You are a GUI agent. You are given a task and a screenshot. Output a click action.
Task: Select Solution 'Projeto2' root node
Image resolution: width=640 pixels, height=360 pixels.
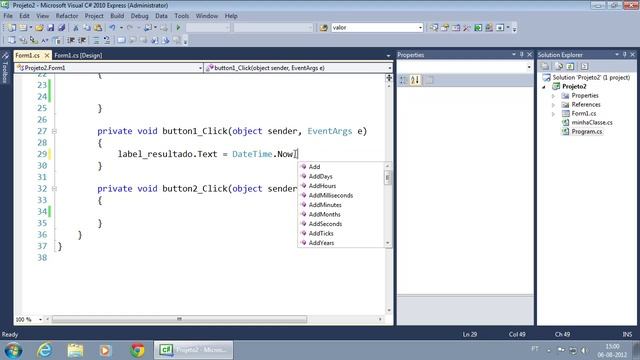click(591, 78)
